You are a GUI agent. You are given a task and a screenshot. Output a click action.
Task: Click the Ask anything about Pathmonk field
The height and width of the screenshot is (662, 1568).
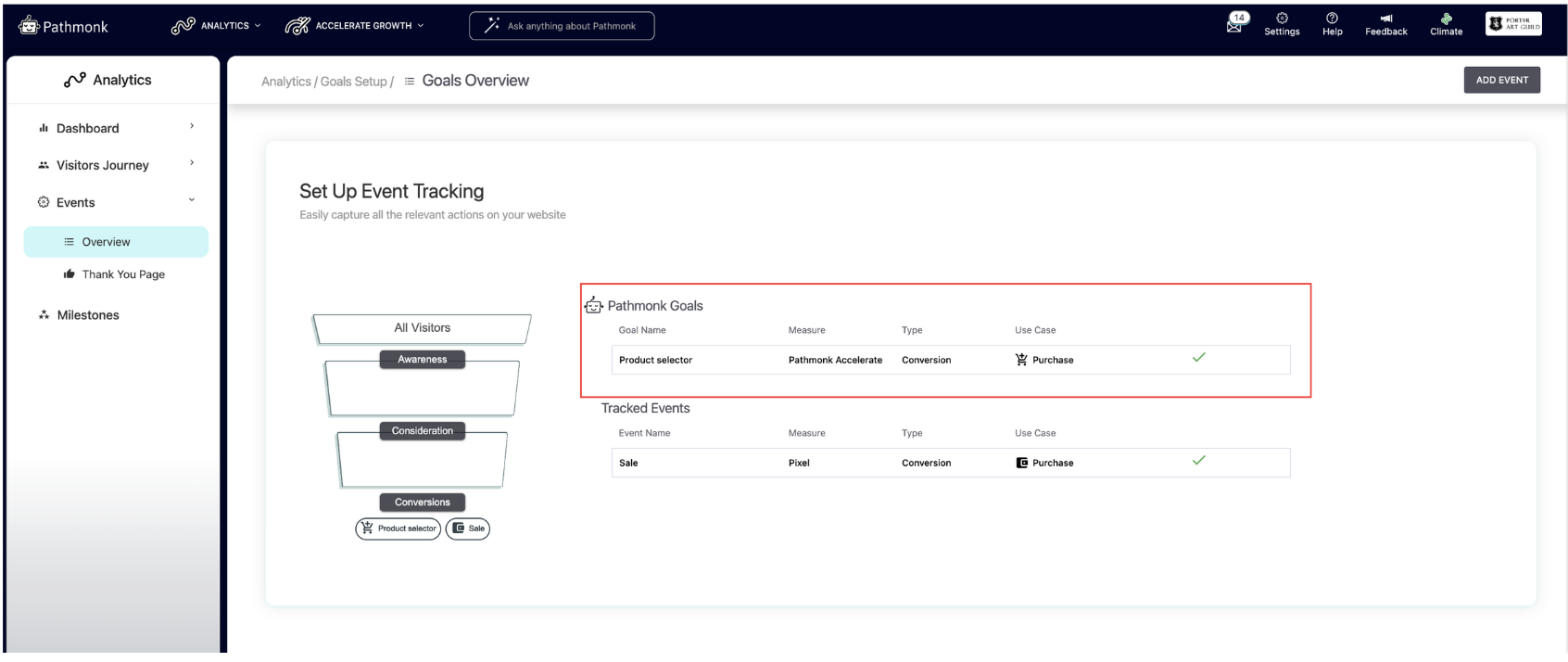click(562, 26)
